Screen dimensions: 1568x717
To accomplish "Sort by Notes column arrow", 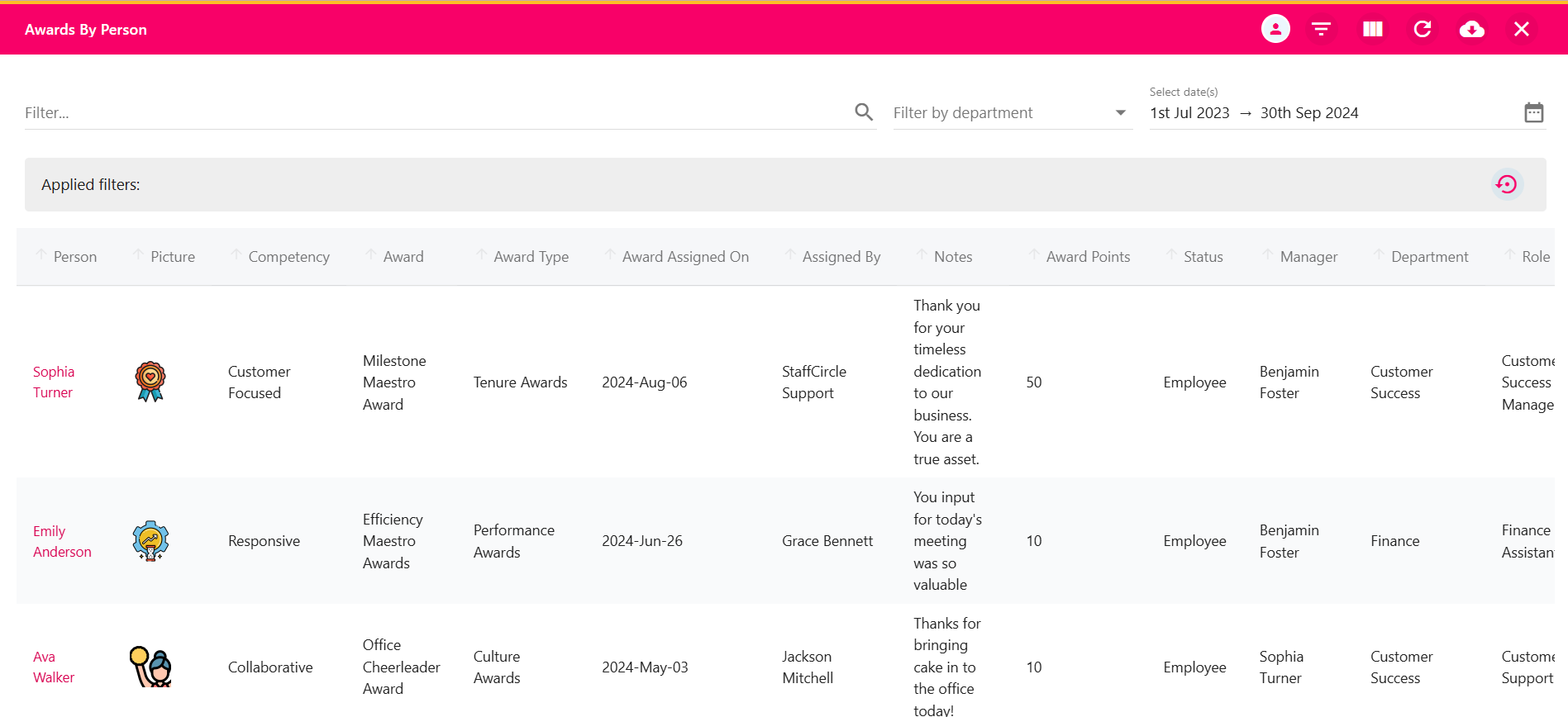I will click(922, 255).
